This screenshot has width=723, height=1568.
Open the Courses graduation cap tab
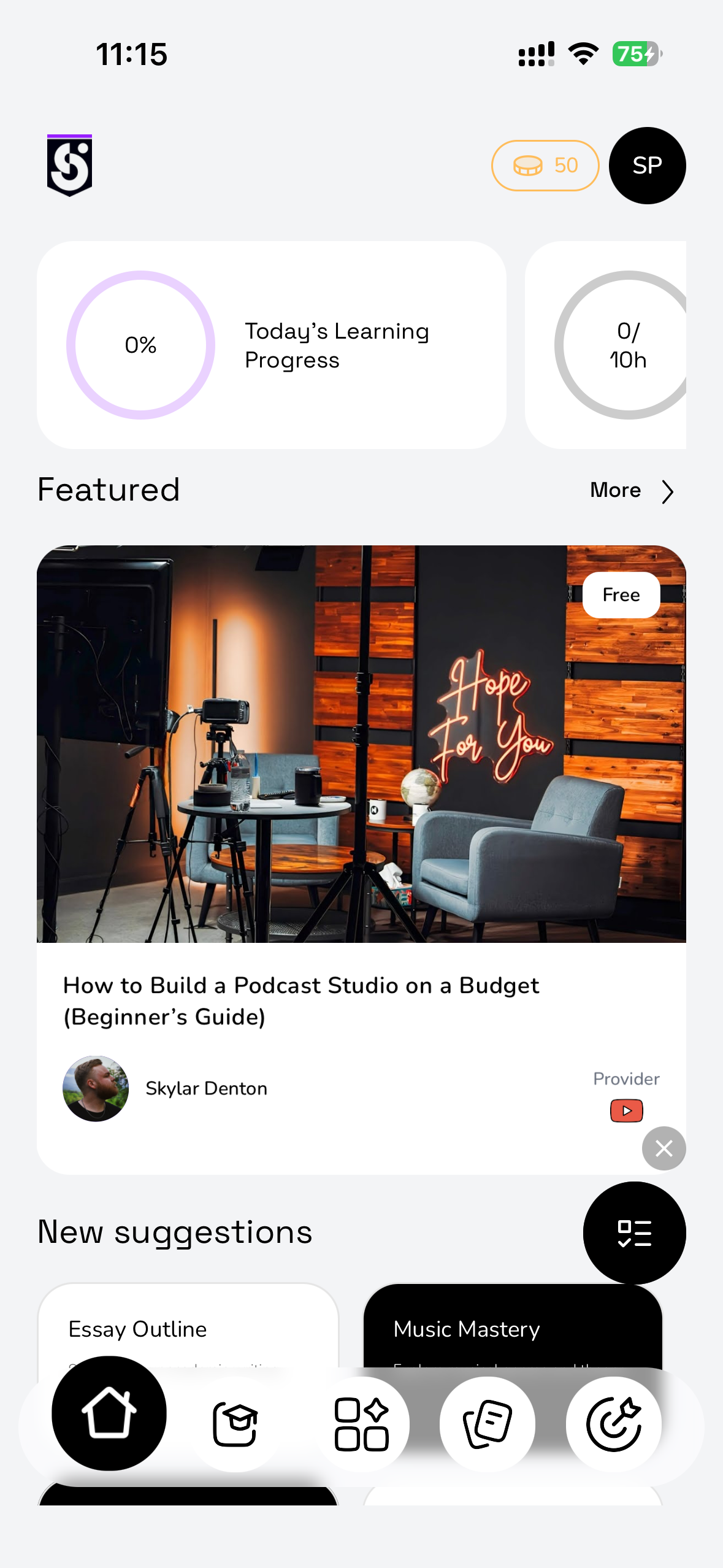(x=235, y=1424)
